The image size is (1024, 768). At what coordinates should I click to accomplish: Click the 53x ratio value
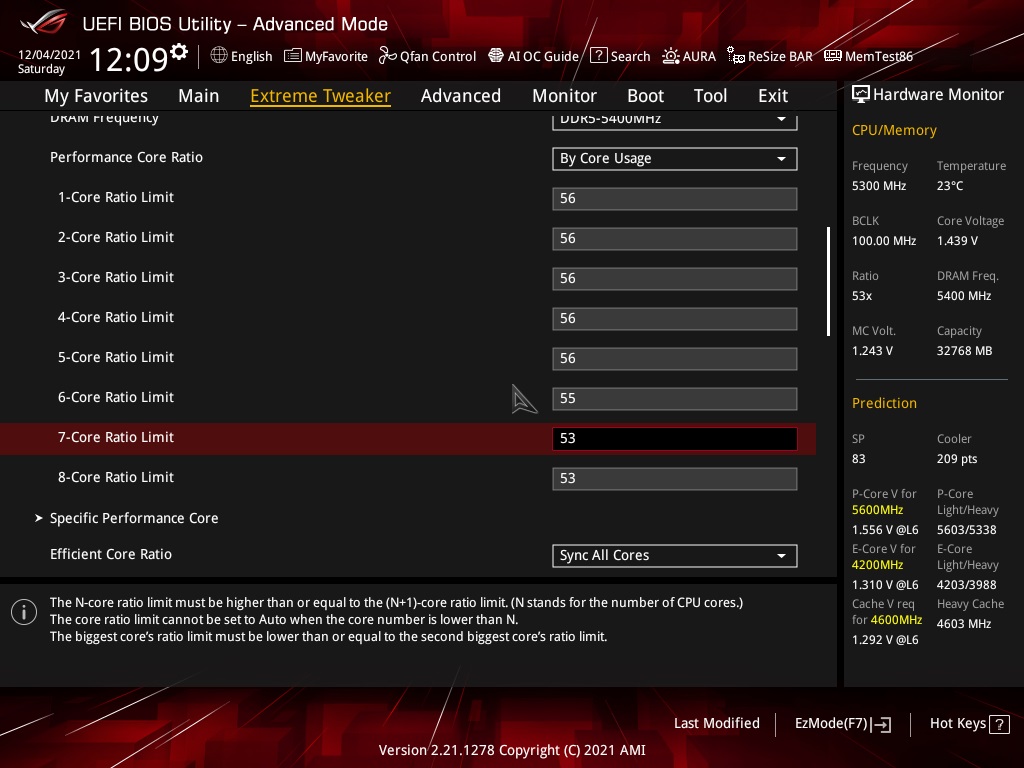(x=862, y=296)
